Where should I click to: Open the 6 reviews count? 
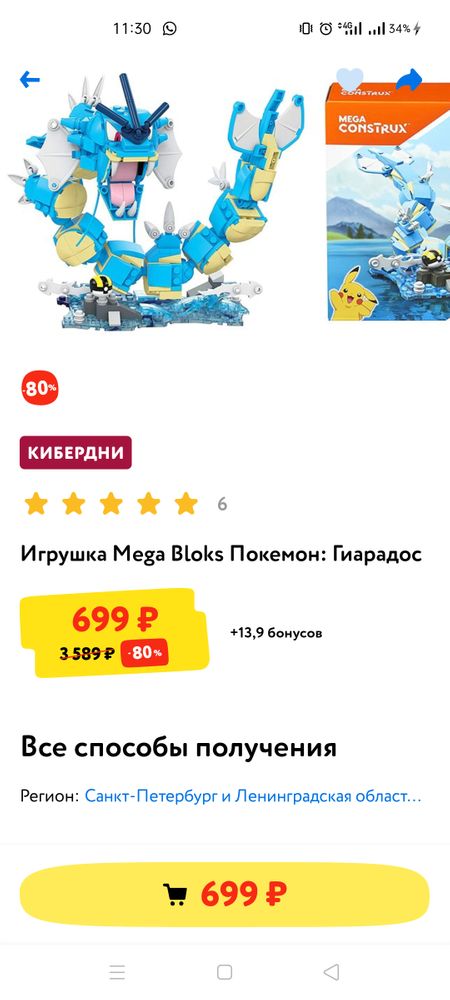(x=222, y=504)
